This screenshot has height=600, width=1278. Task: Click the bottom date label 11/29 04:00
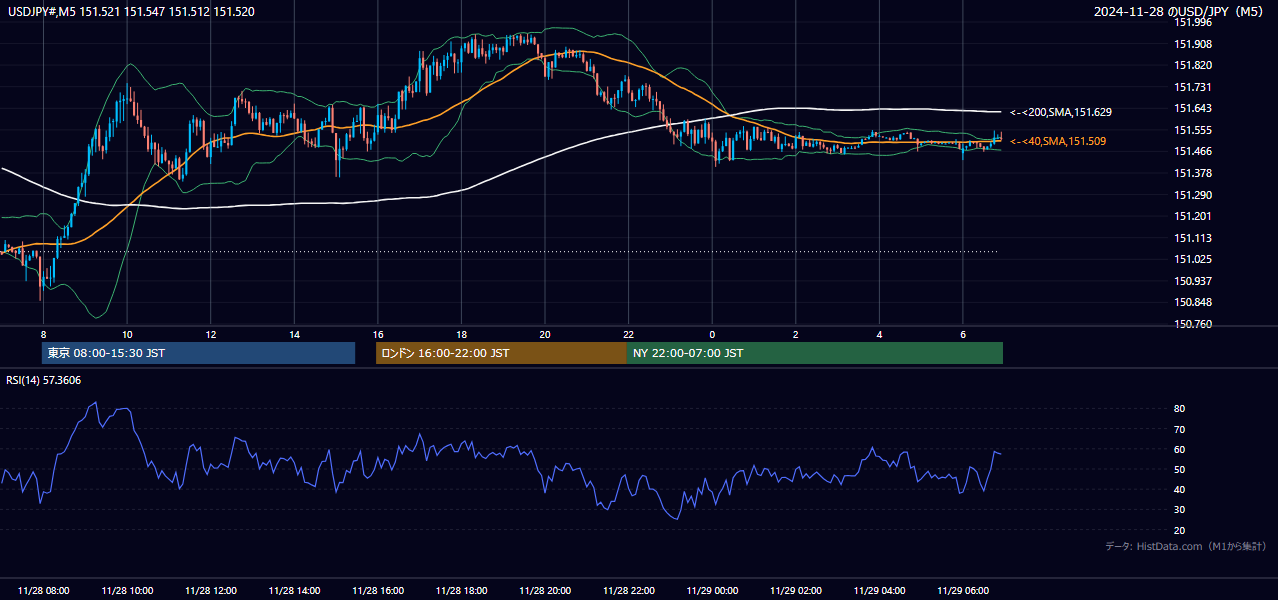click(x=880, y=591)
